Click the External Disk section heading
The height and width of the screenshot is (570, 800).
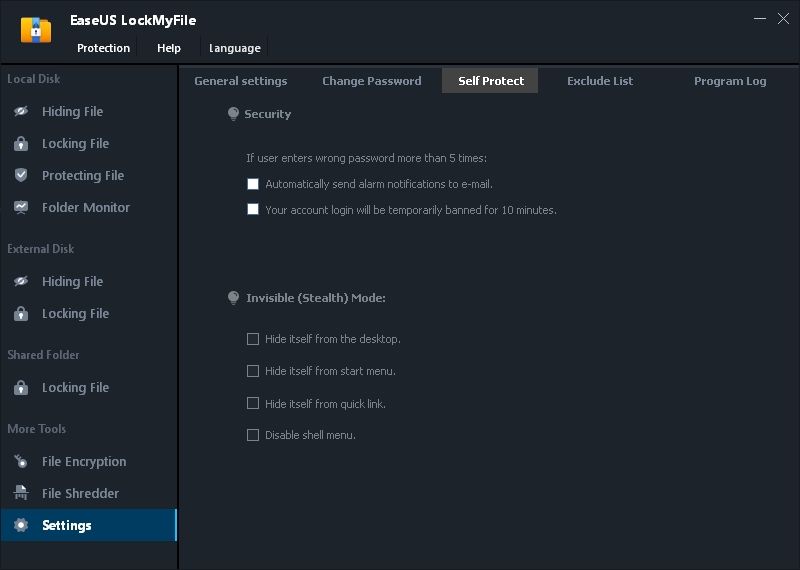tap(41, 249)
